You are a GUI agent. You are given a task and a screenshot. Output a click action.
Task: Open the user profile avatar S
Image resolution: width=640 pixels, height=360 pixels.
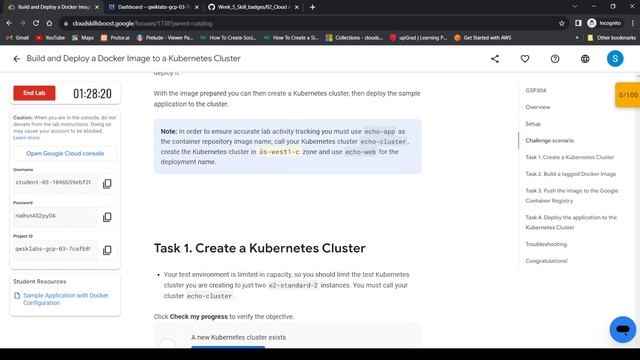tap(615, 59)
